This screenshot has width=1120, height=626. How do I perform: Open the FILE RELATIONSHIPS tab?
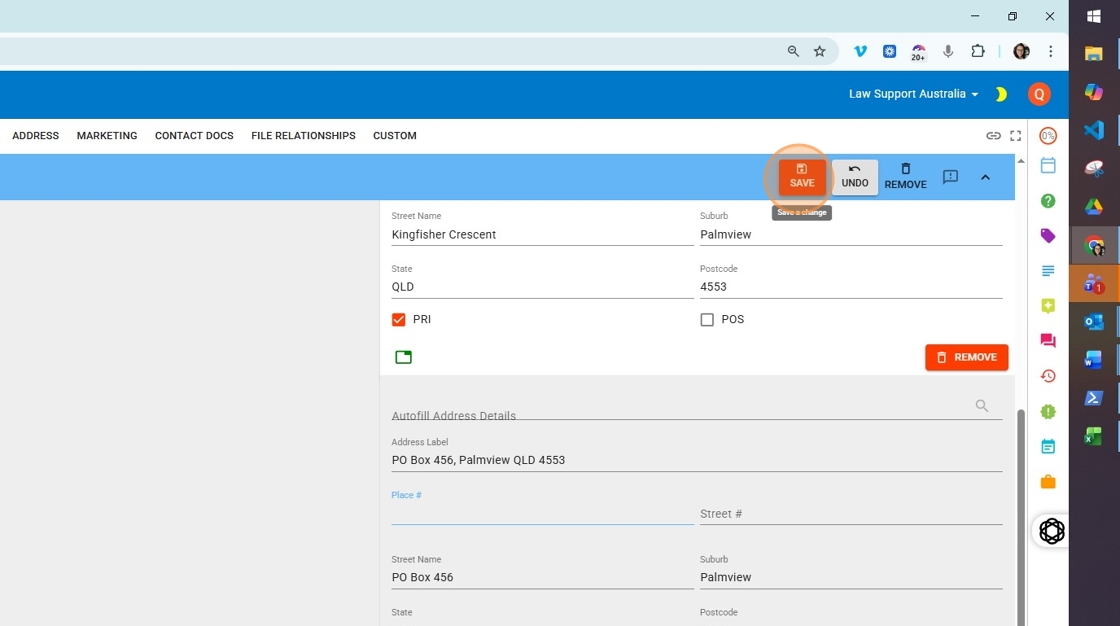303,136
